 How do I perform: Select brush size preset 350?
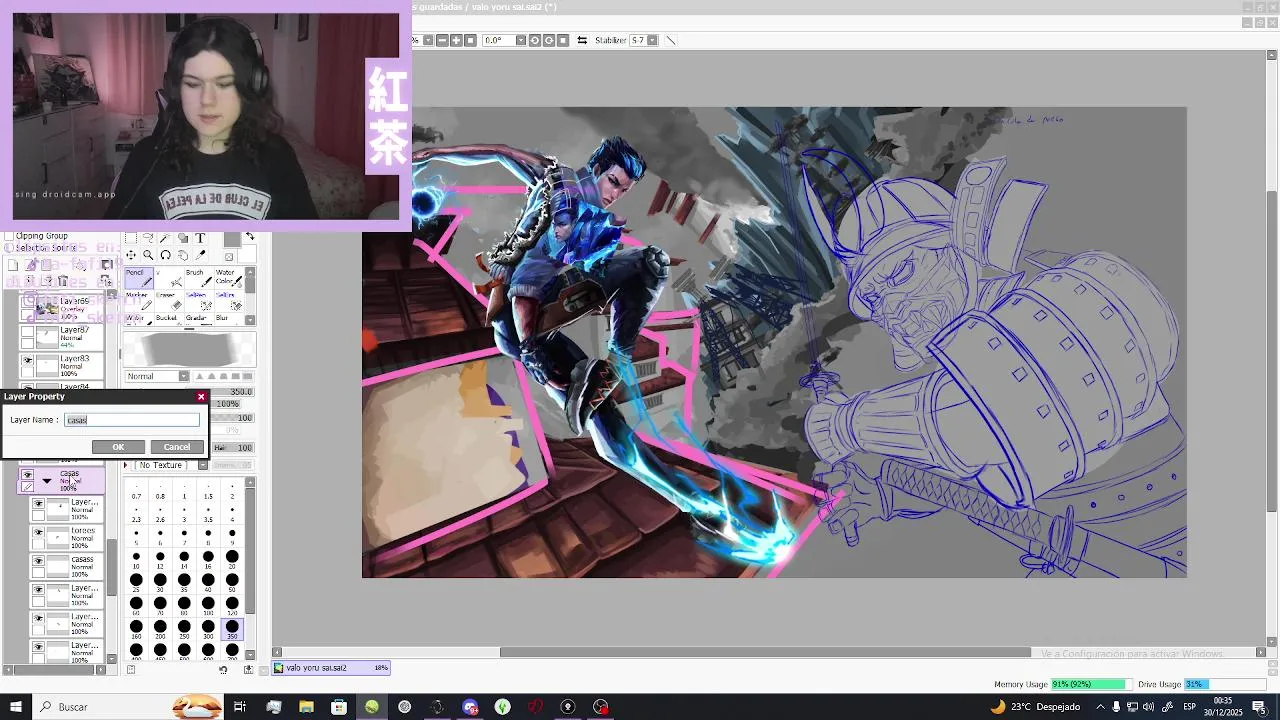coord(232,630)
